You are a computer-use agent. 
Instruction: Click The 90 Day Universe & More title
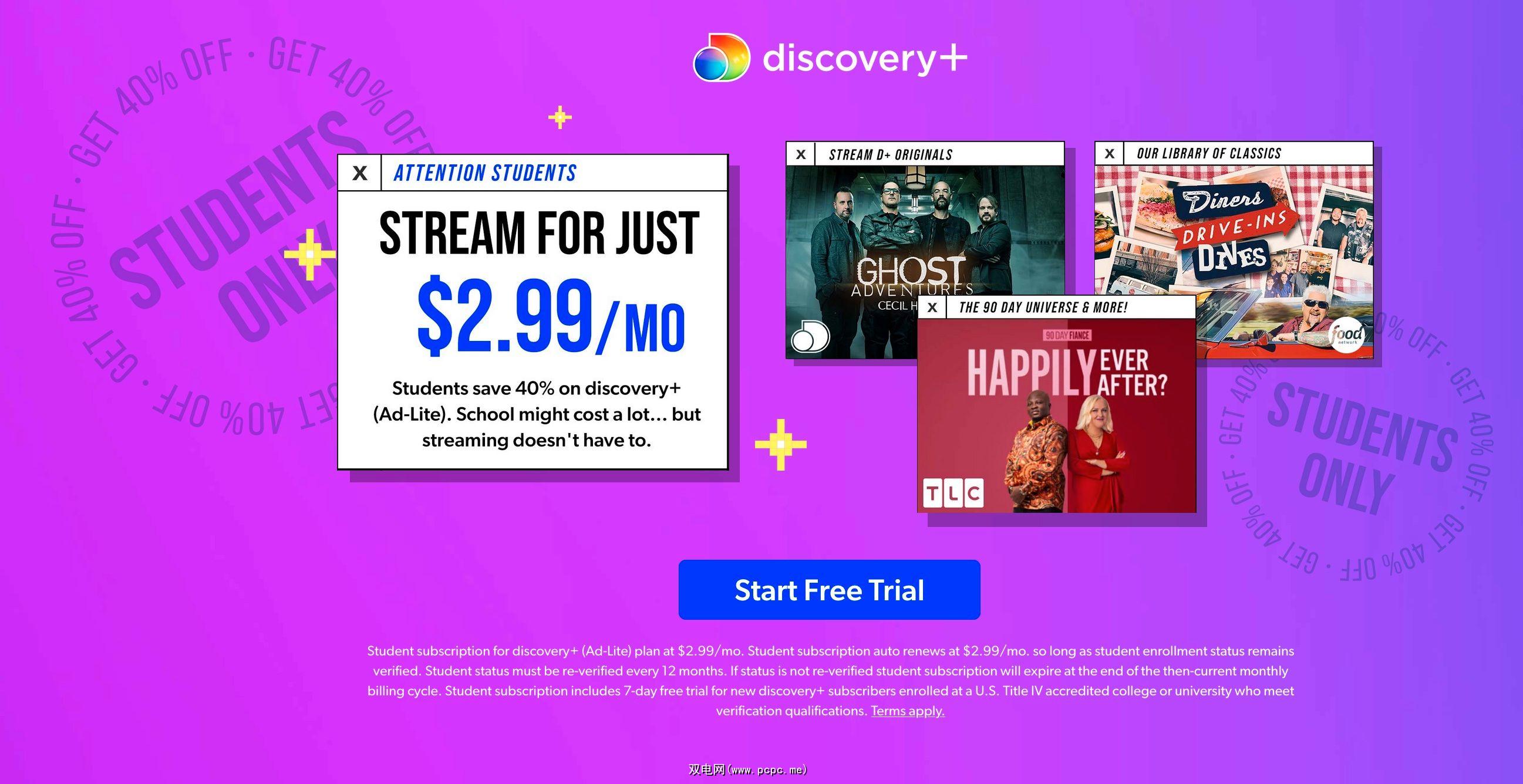(1043, 307)
